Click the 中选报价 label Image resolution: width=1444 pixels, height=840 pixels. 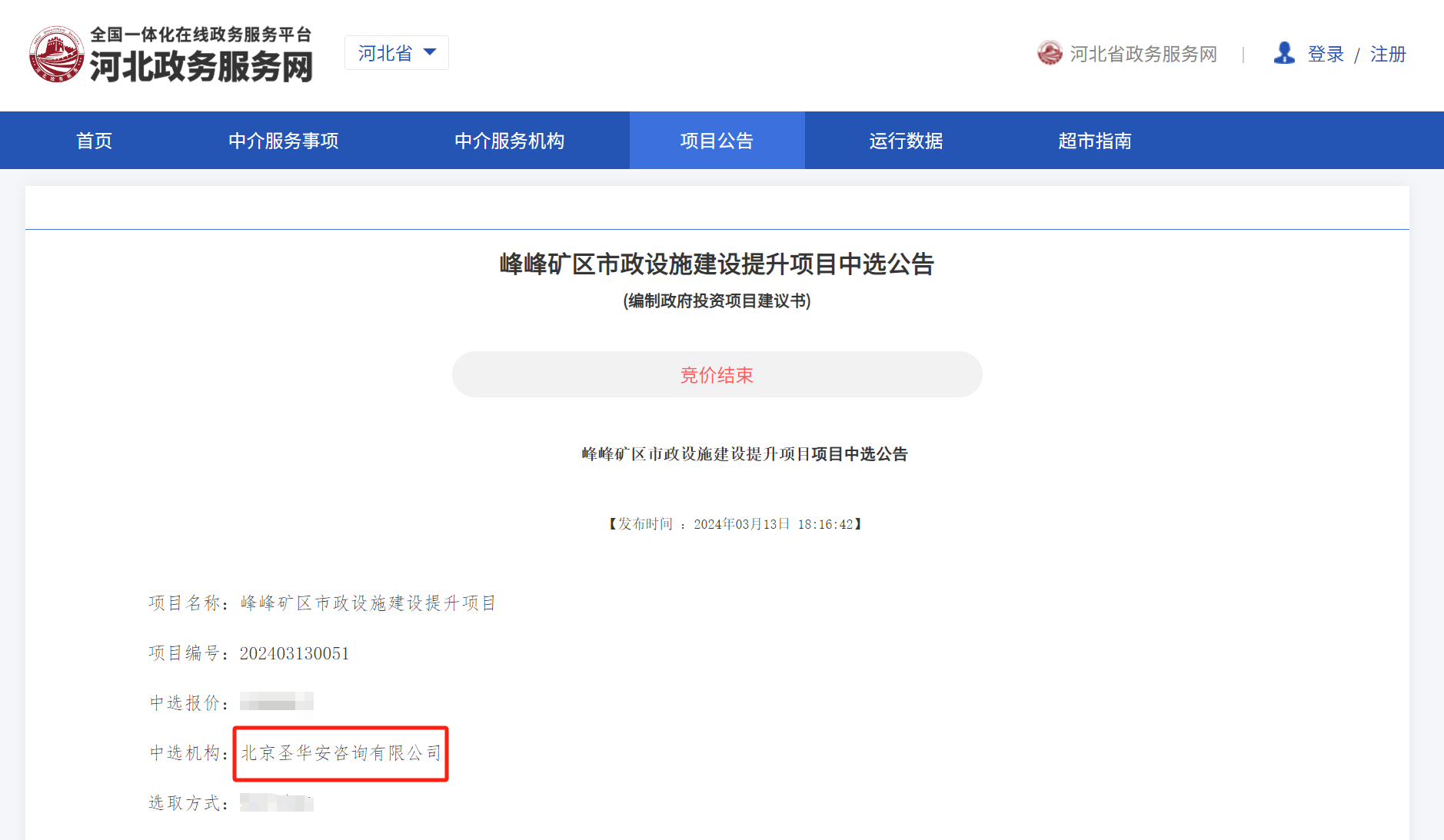tap(189, 703)
